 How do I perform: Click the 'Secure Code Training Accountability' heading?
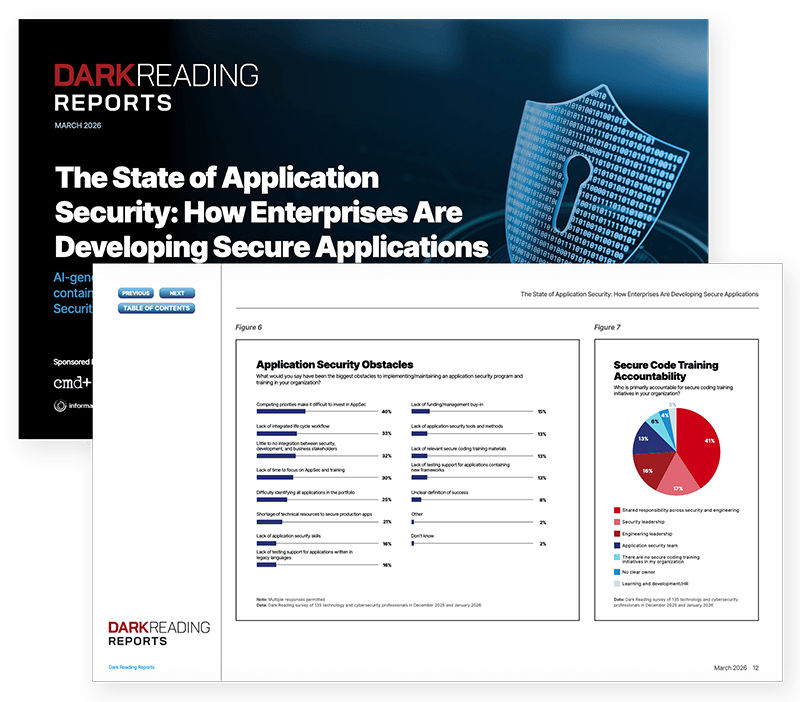(x=666, y=370)
